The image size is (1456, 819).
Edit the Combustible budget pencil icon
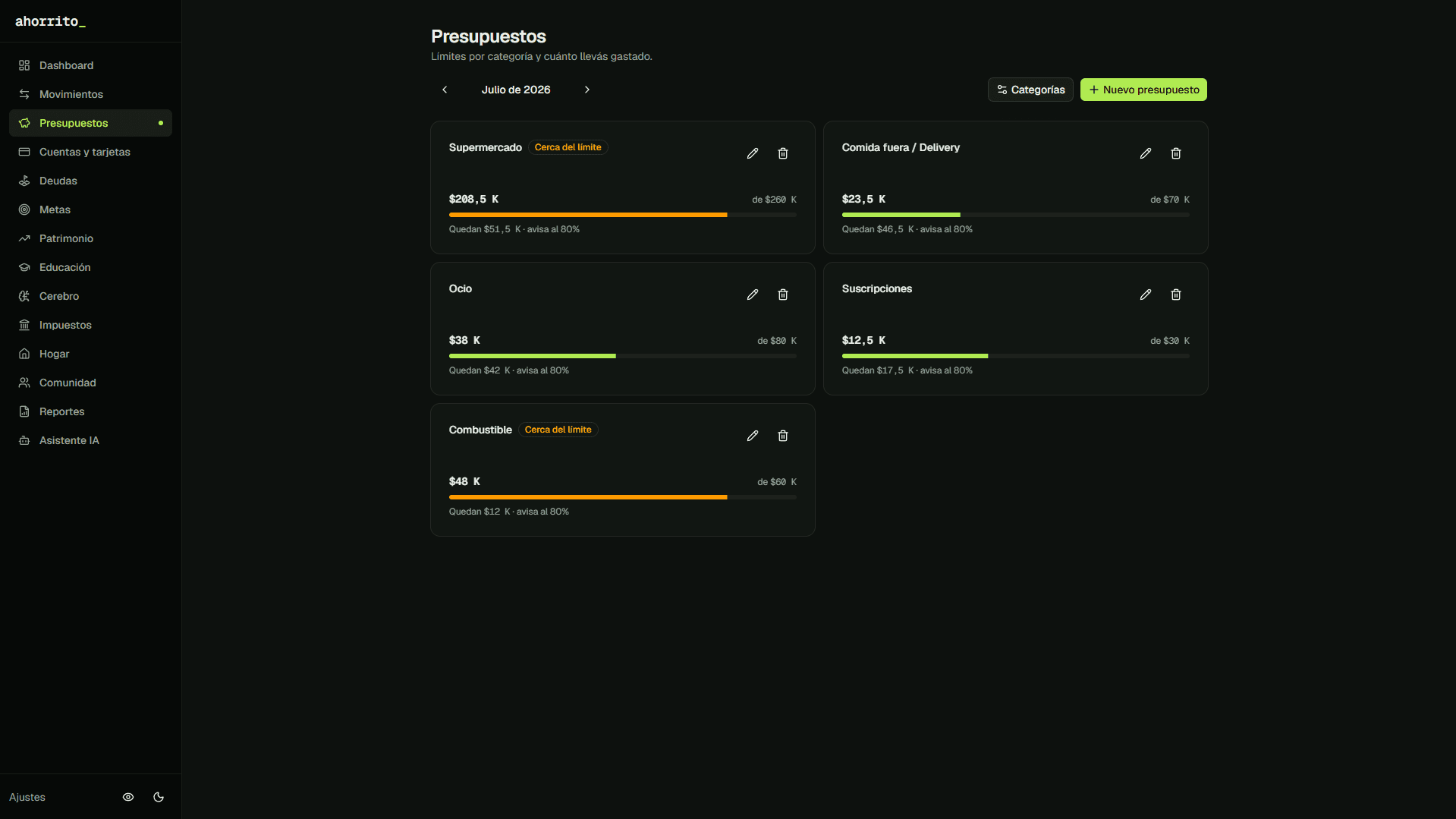point(753,436)
